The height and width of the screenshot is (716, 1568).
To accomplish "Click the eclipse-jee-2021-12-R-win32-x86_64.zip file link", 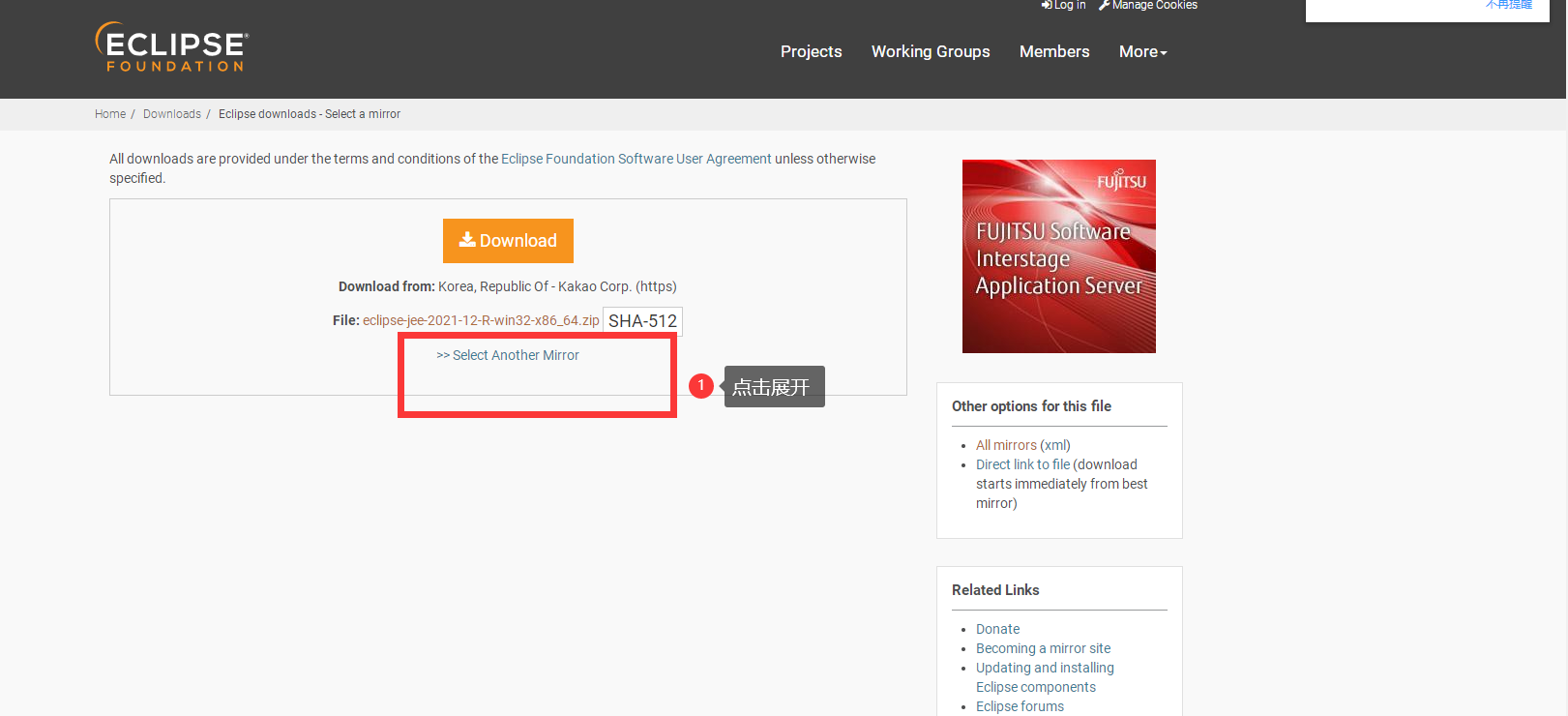I will tap(481, 320).
